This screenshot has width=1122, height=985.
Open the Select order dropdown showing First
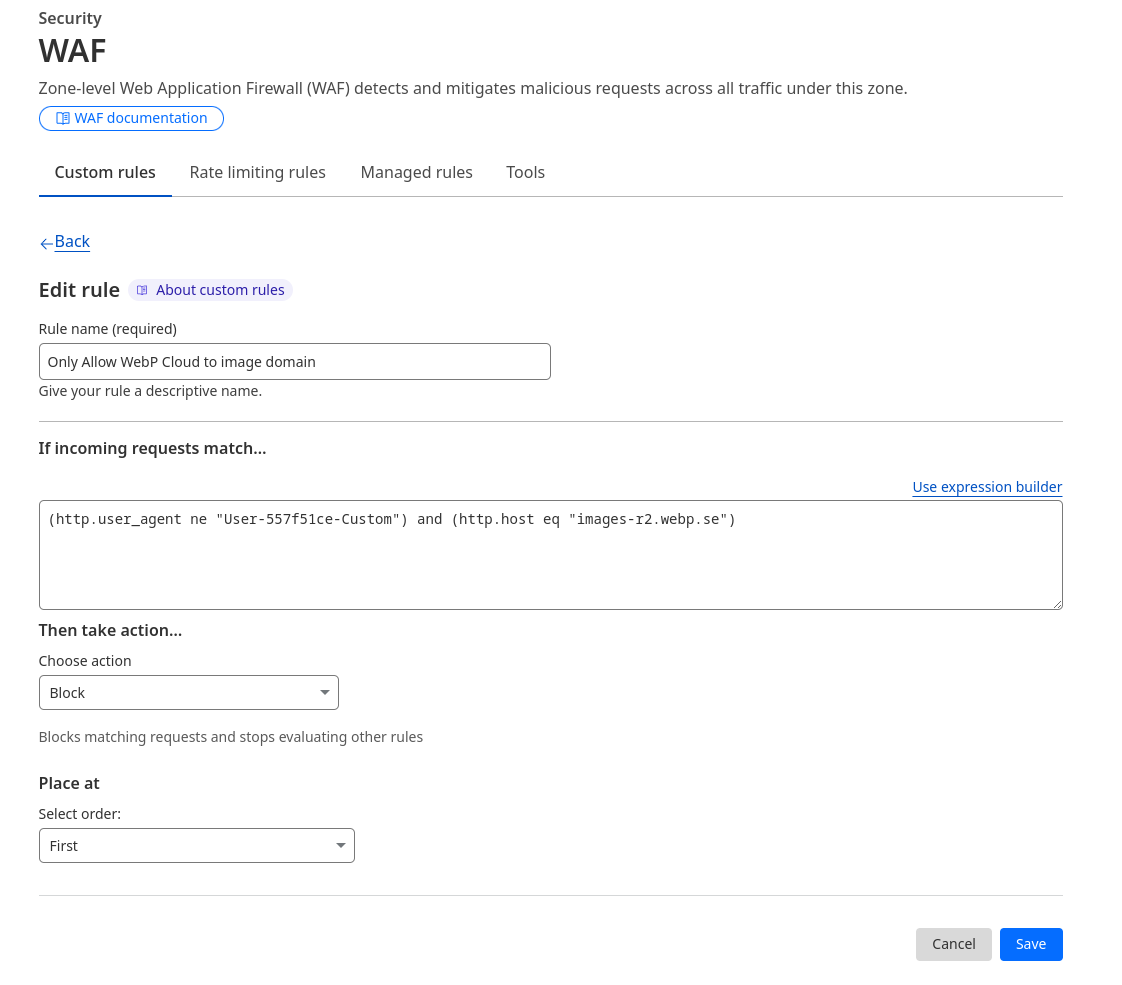tap(197, 846)
